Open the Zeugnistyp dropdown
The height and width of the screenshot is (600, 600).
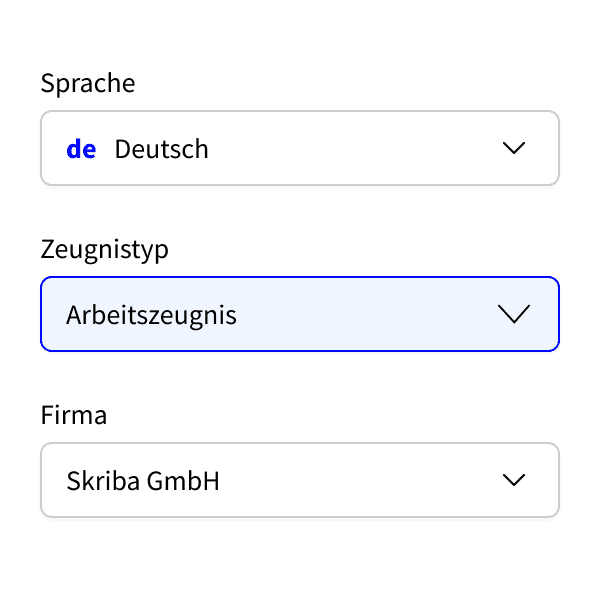300,314
